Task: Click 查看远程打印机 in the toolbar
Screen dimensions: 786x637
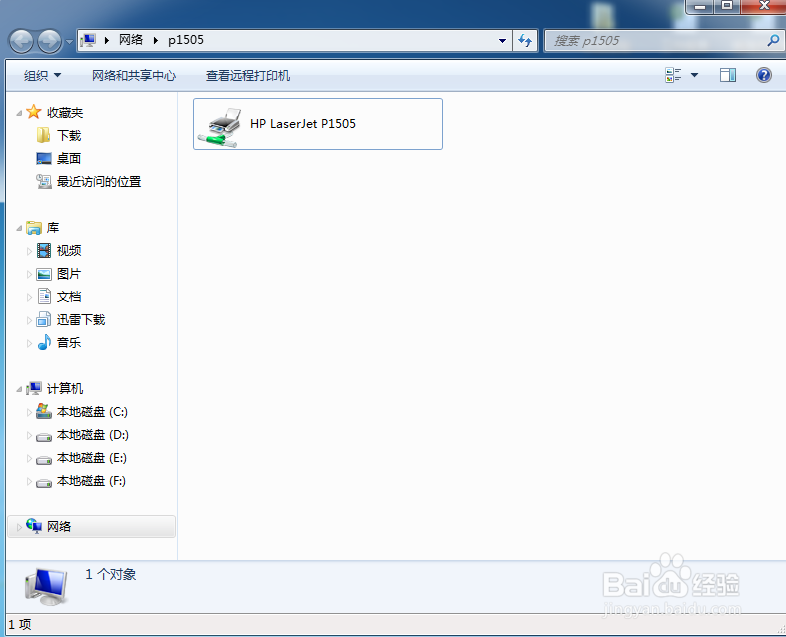Action: point(248,76)
